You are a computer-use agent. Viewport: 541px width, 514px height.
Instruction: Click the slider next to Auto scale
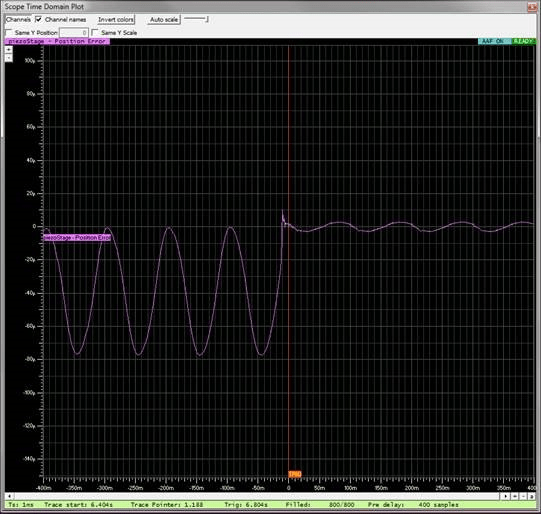[196, 19]
